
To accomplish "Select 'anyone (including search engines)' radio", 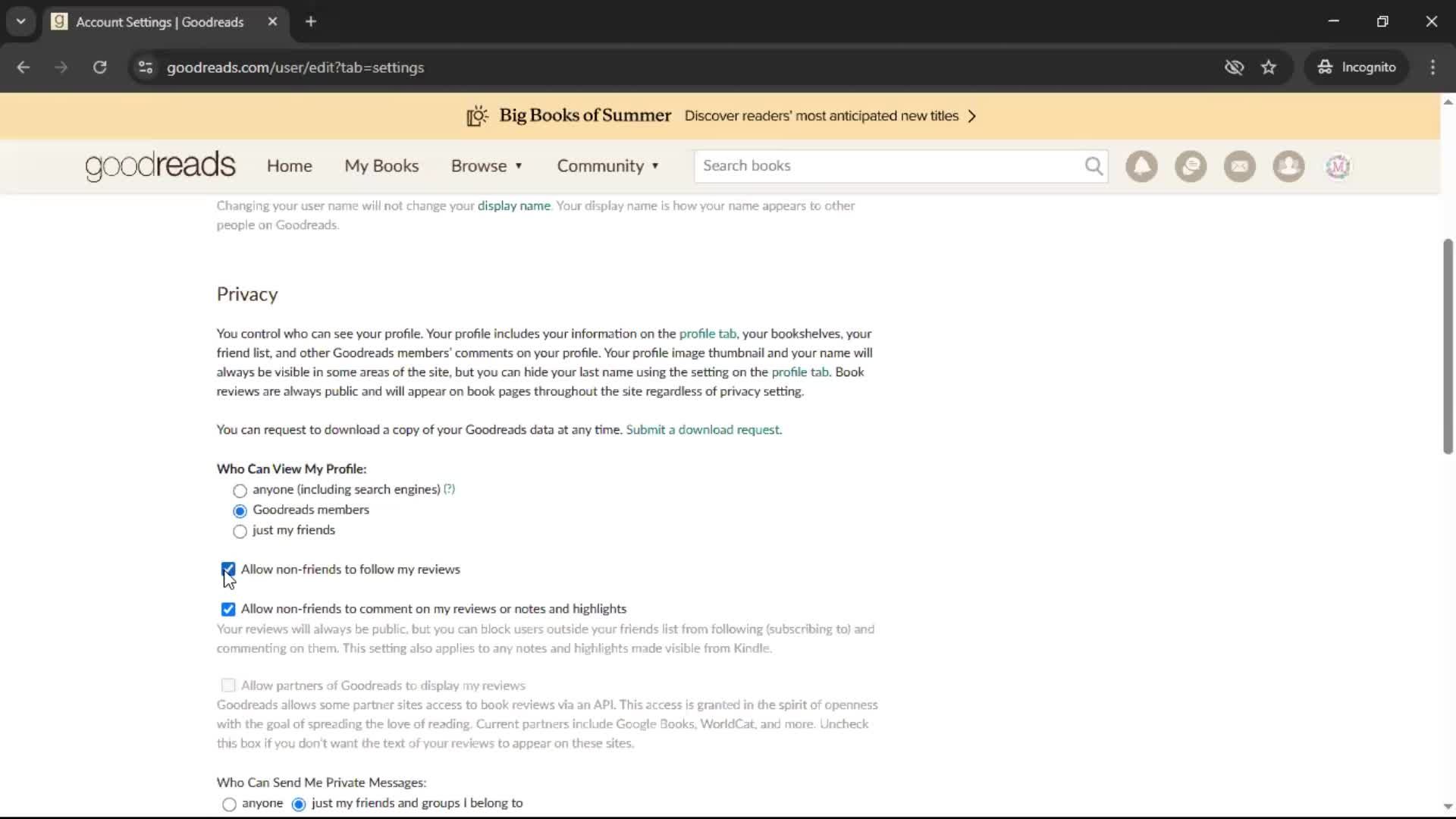I will [240, 491].
